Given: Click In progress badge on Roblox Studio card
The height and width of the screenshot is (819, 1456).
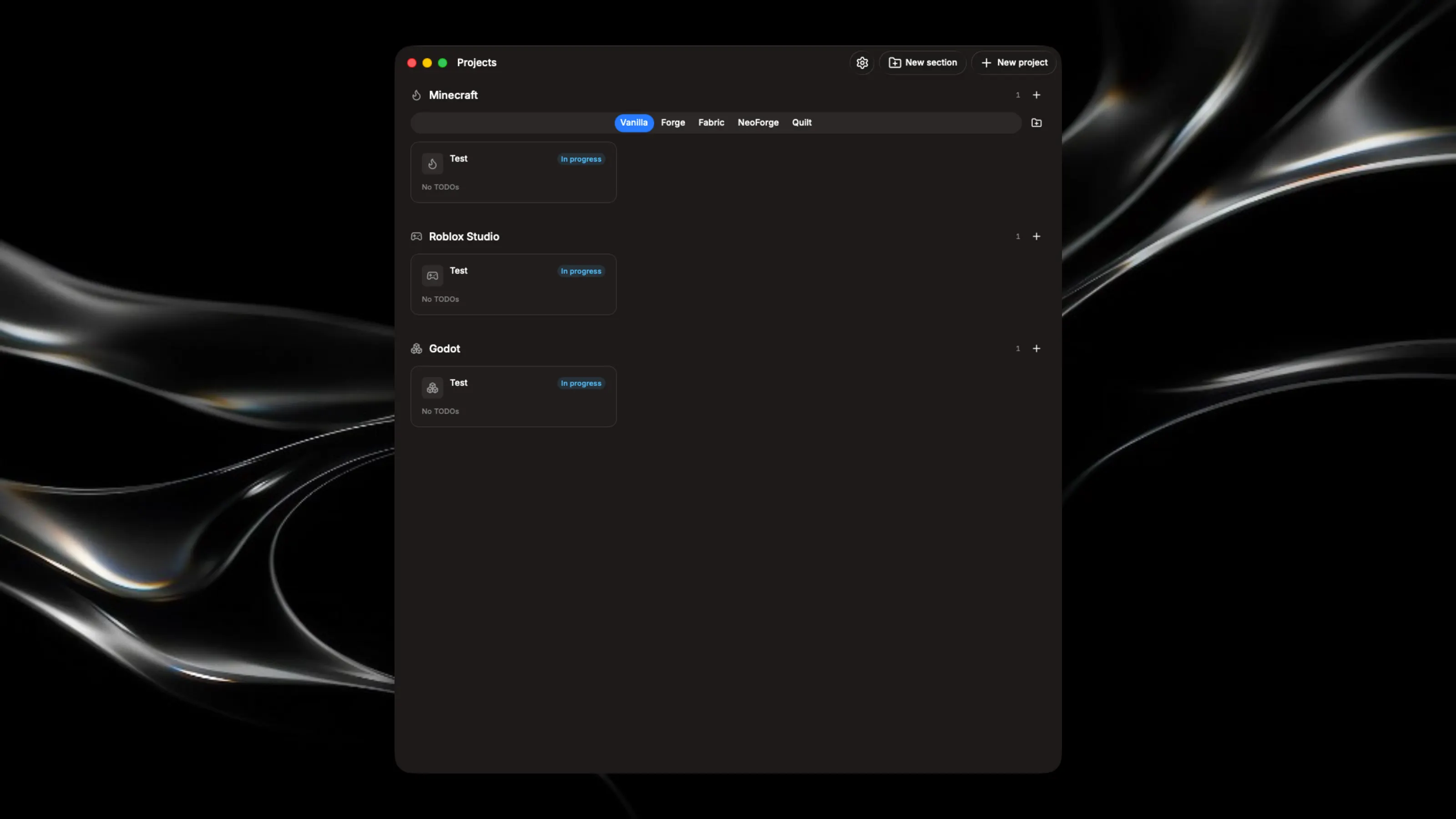Looking at the screenshot, I should [x=581, y=271].
